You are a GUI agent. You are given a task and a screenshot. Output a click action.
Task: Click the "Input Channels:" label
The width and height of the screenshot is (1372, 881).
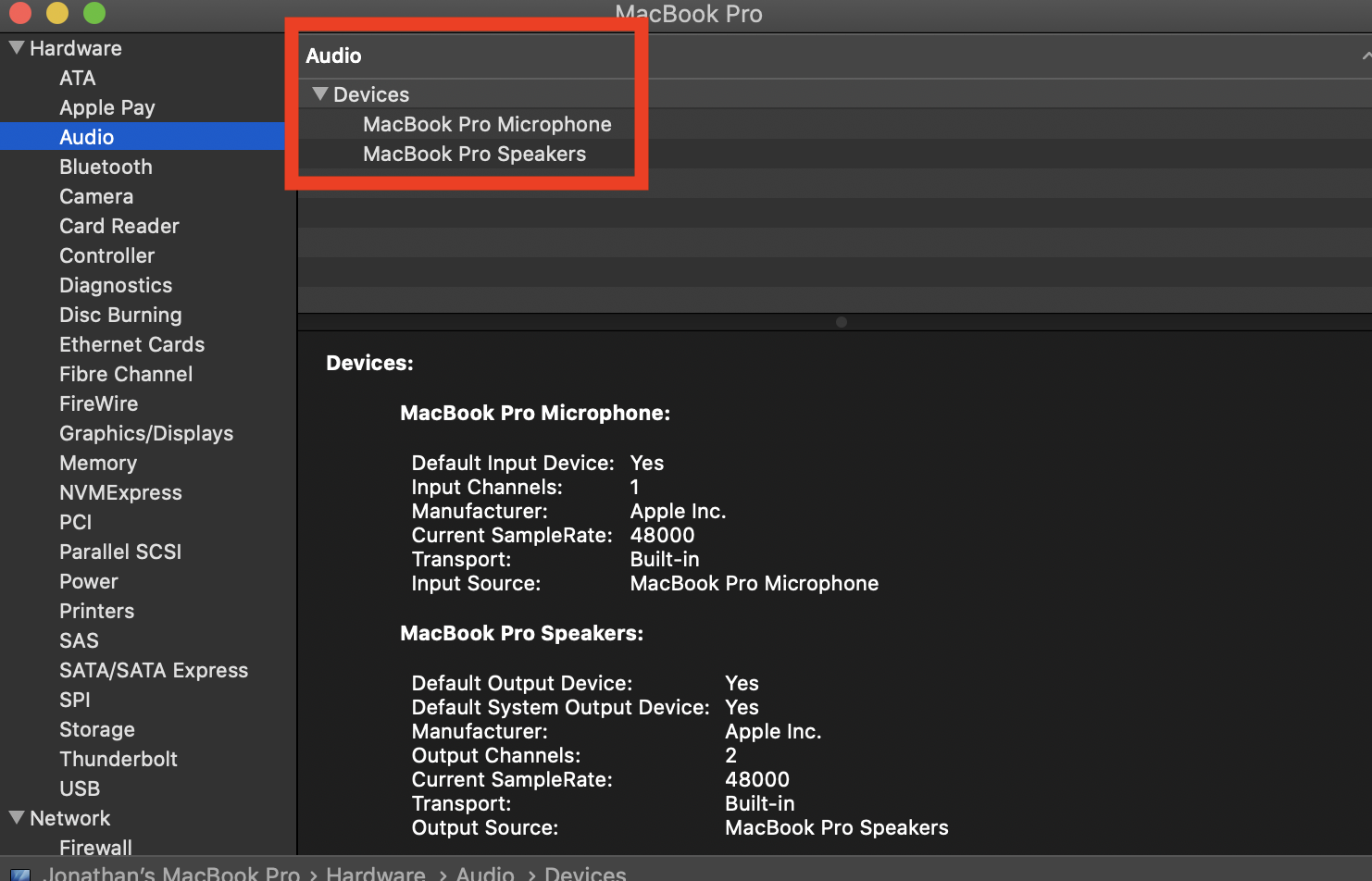[487, 487]
